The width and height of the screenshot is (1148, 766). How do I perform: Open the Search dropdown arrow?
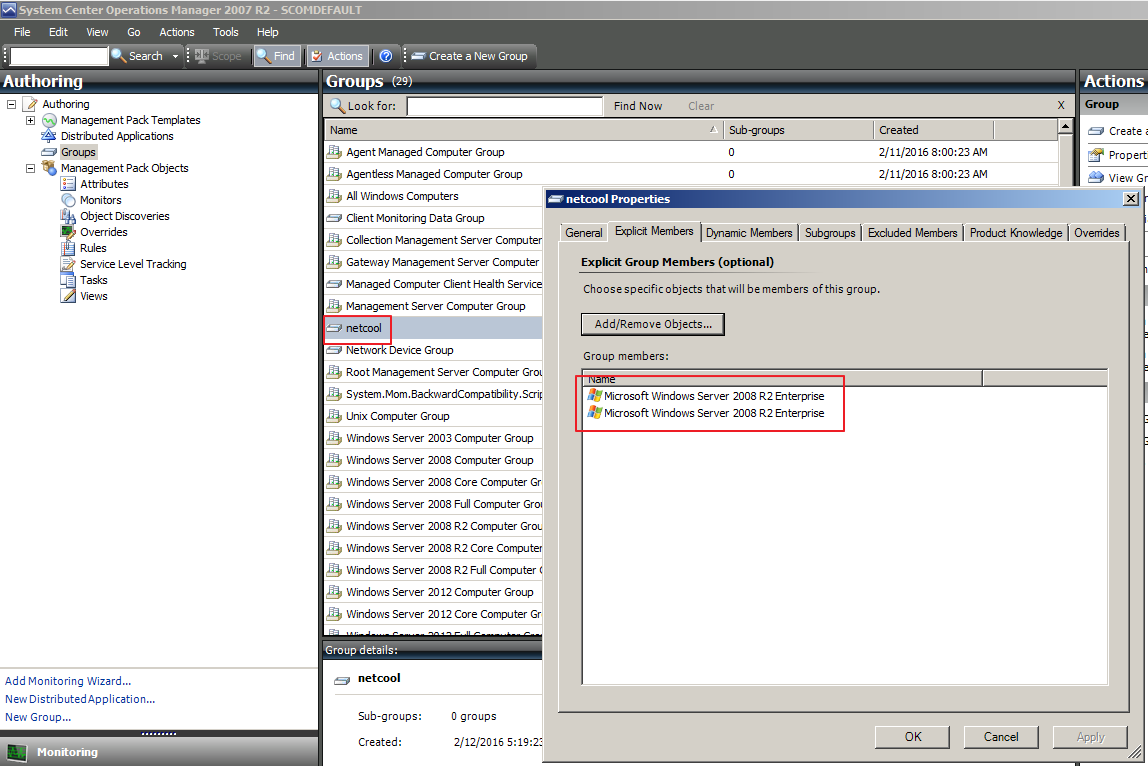pyautogui.click(x=175, y=56)
